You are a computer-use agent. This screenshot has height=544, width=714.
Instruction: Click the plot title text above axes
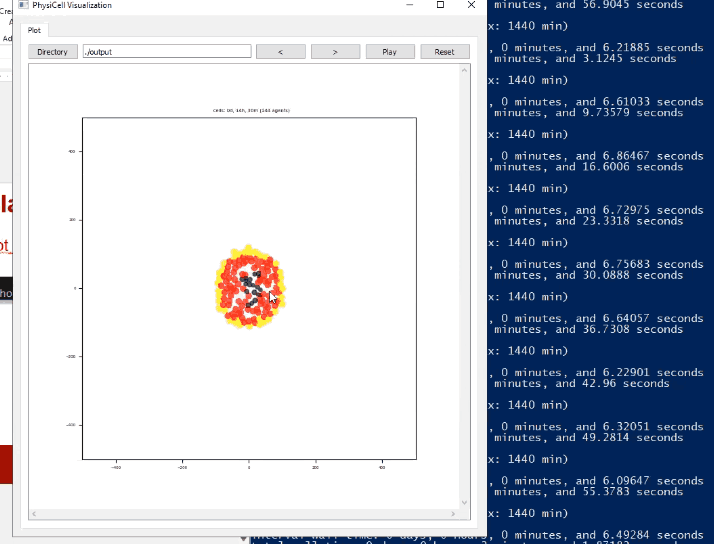point(249,110)
